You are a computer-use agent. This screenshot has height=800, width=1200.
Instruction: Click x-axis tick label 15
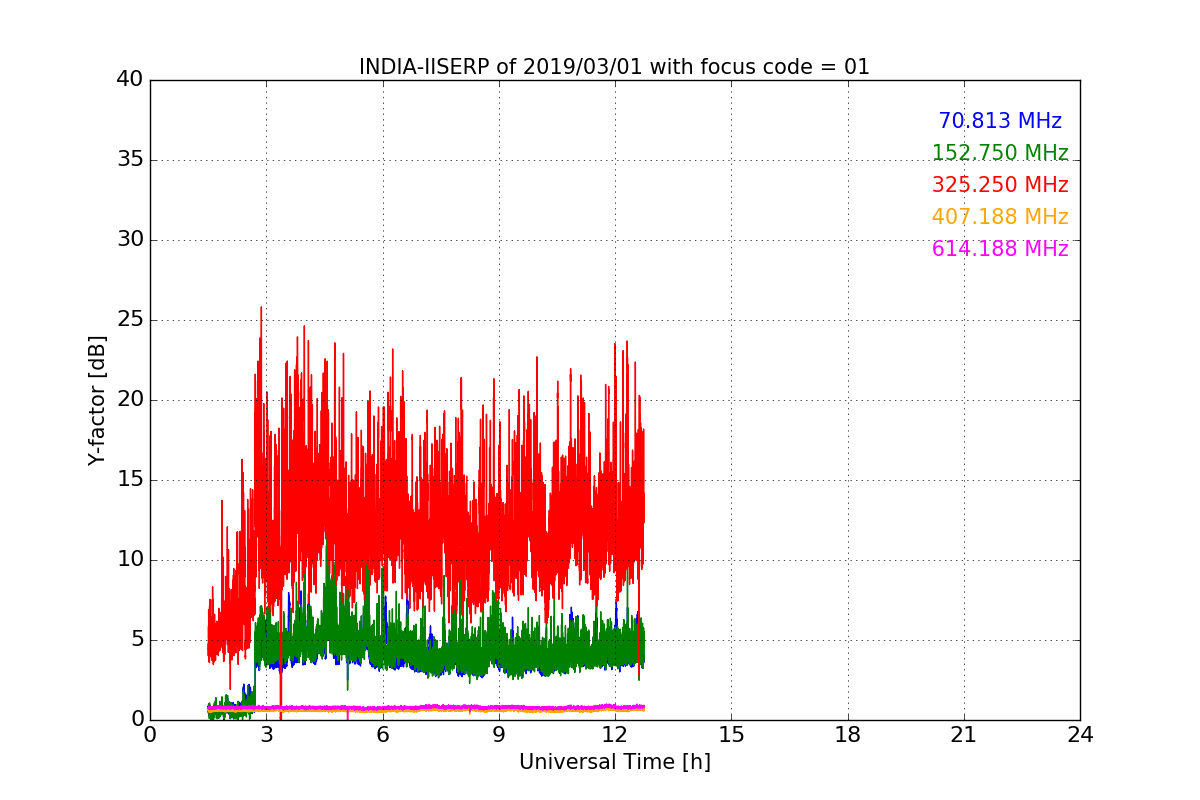(x=731, y=734)
